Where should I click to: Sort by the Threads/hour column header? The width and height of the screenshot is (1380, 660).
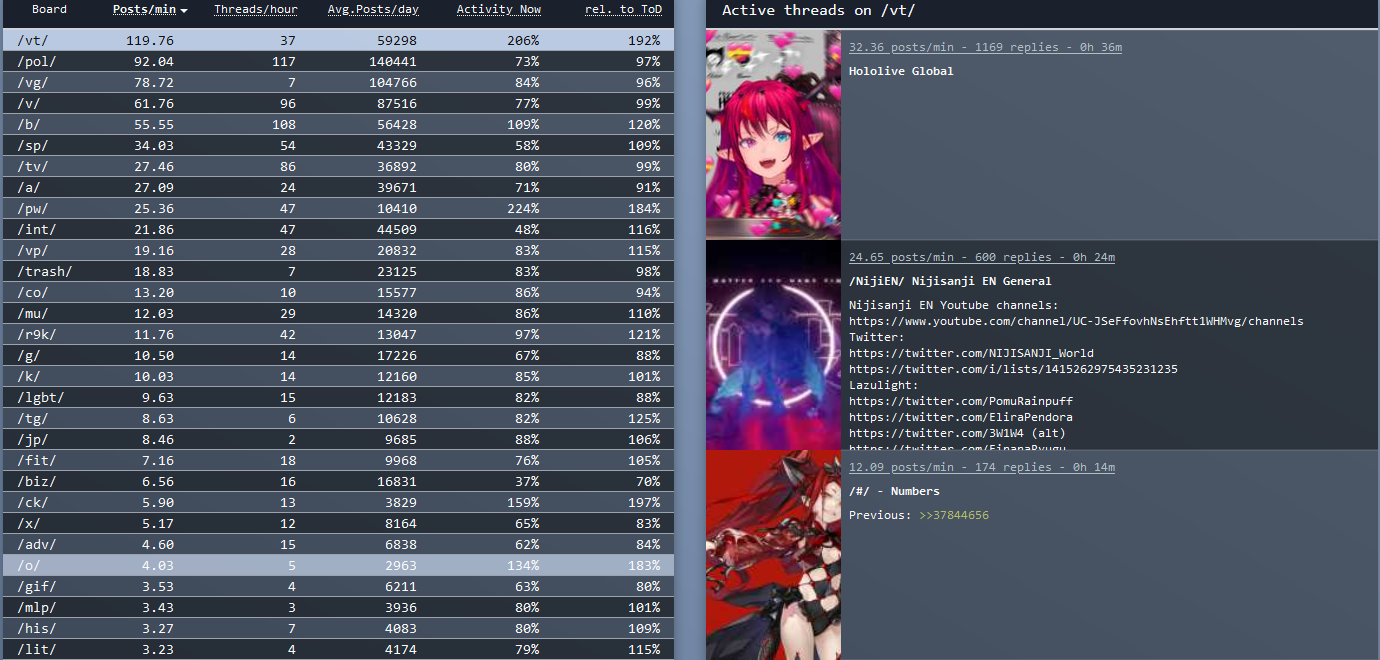click(x=256, y=10)
